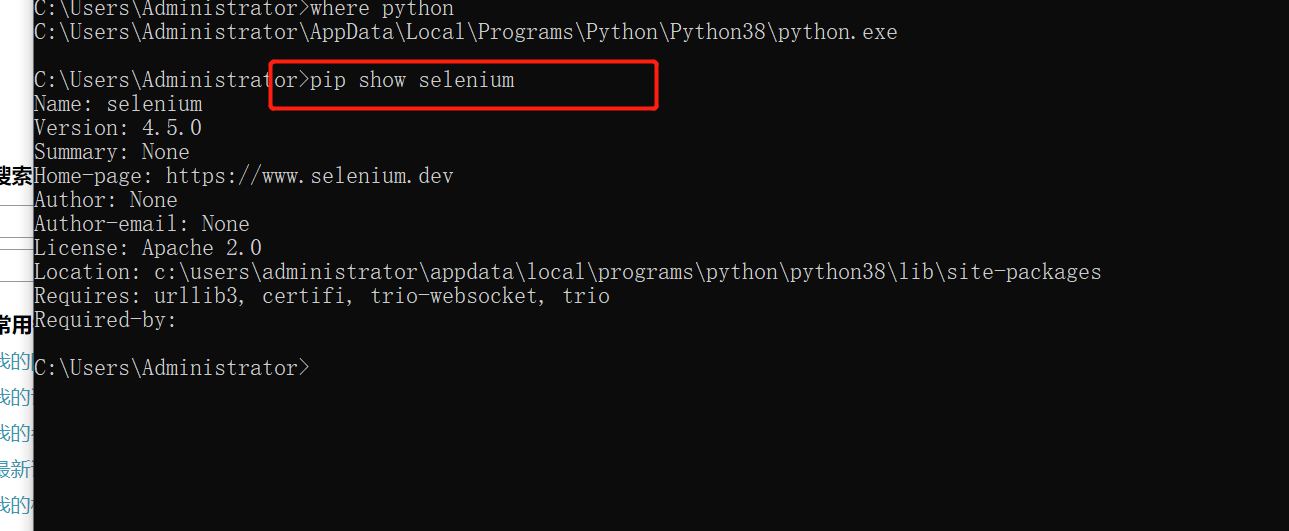Click the python.exe path output line
The image size is (1289, 531).
465,32
